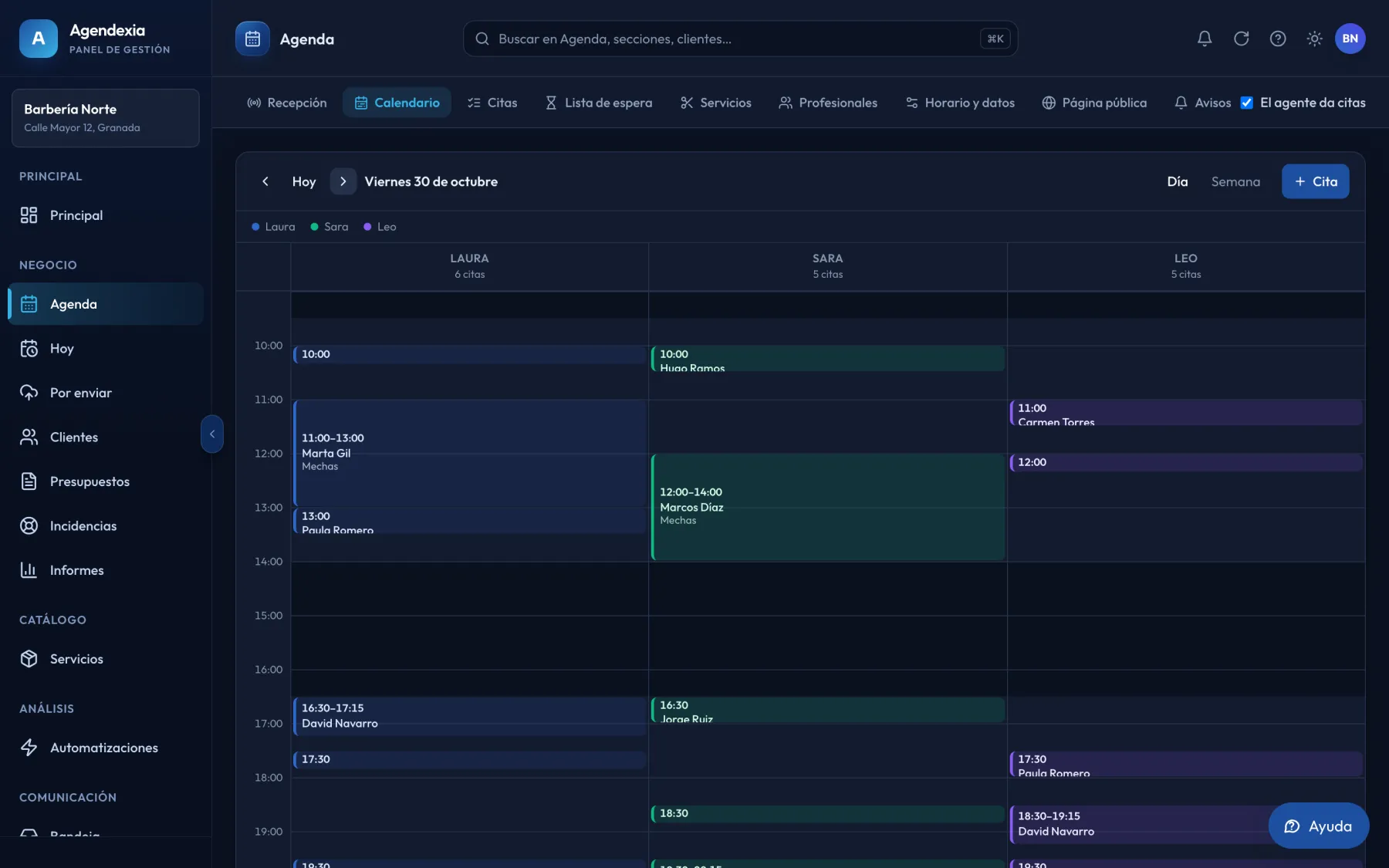Click the Agendexia logo icon
The height and width of the screenshot is (868, 1389).
click(39, 39)
